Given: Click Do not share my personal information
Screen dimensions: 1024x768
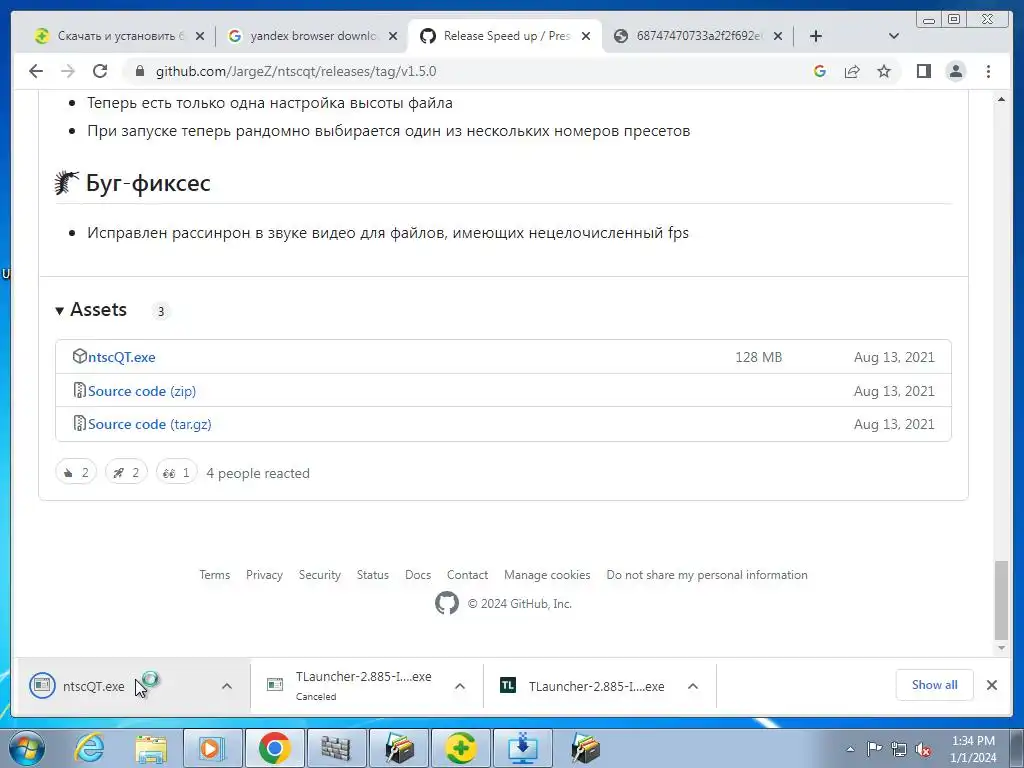Looking at the screenshot, I should tap(707, 575).
